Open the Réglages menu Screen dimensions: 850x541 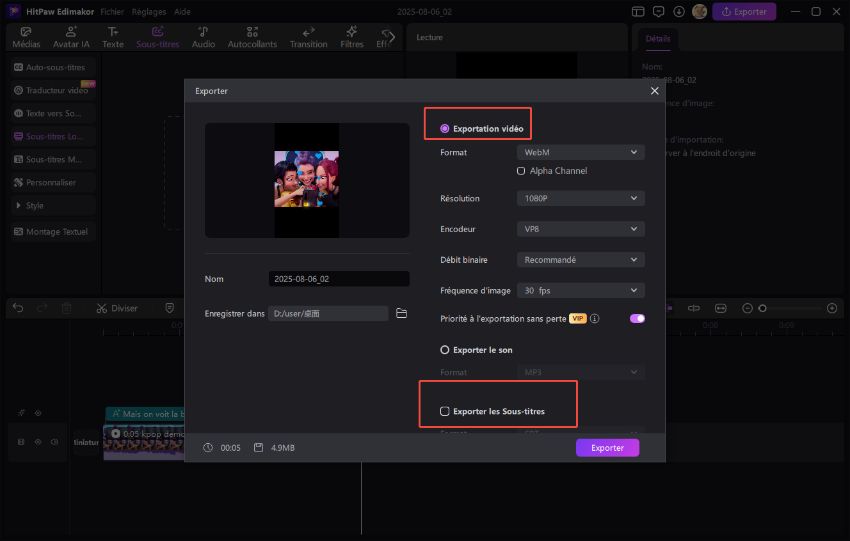pos(148,12)
